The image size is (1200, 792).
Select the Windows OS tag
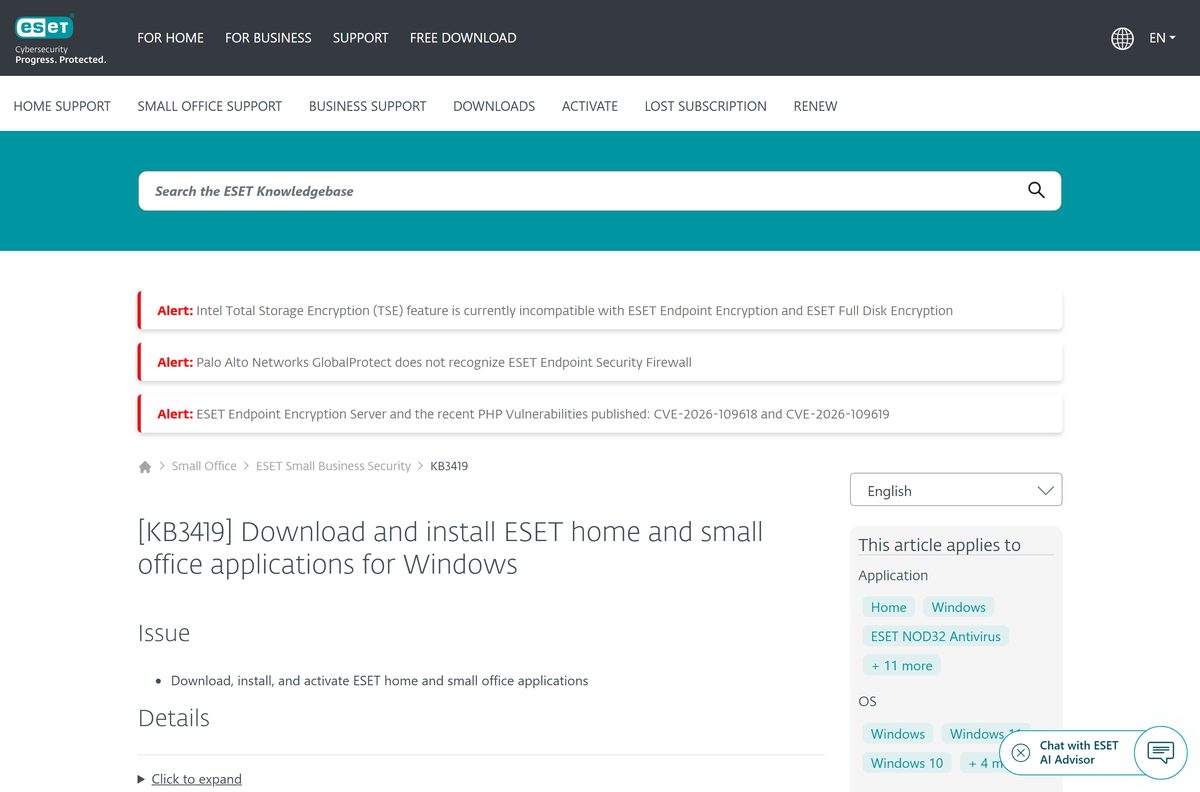(x=897, y=734)
